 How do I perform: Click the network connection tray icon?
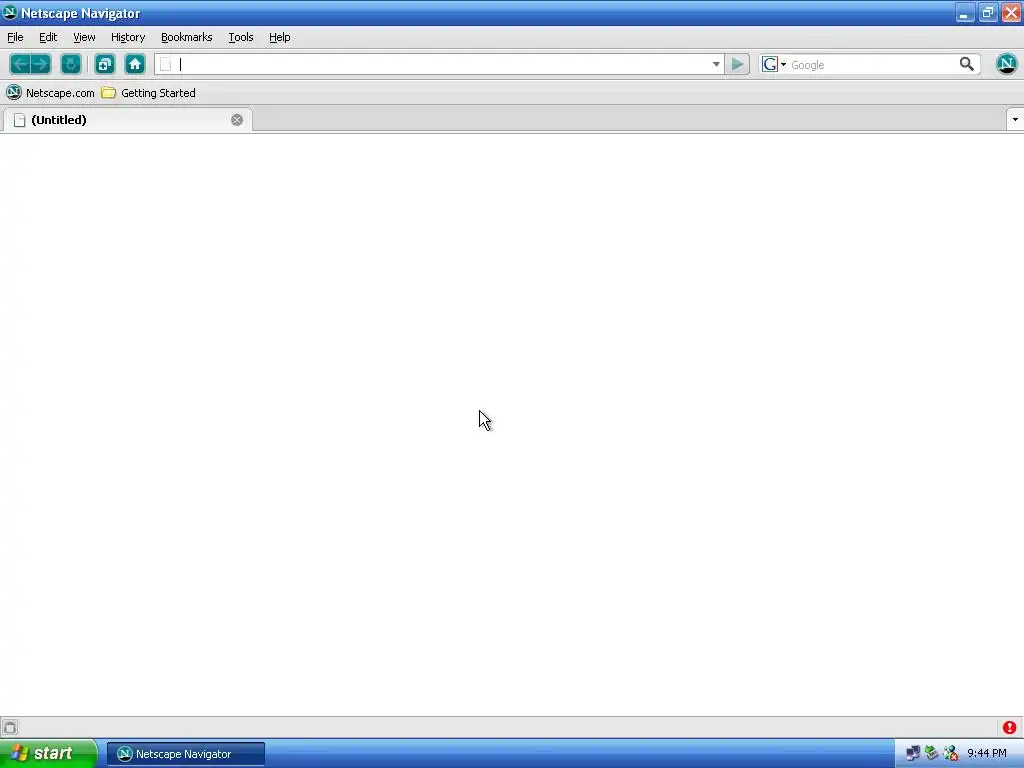[x=912, y=753]
